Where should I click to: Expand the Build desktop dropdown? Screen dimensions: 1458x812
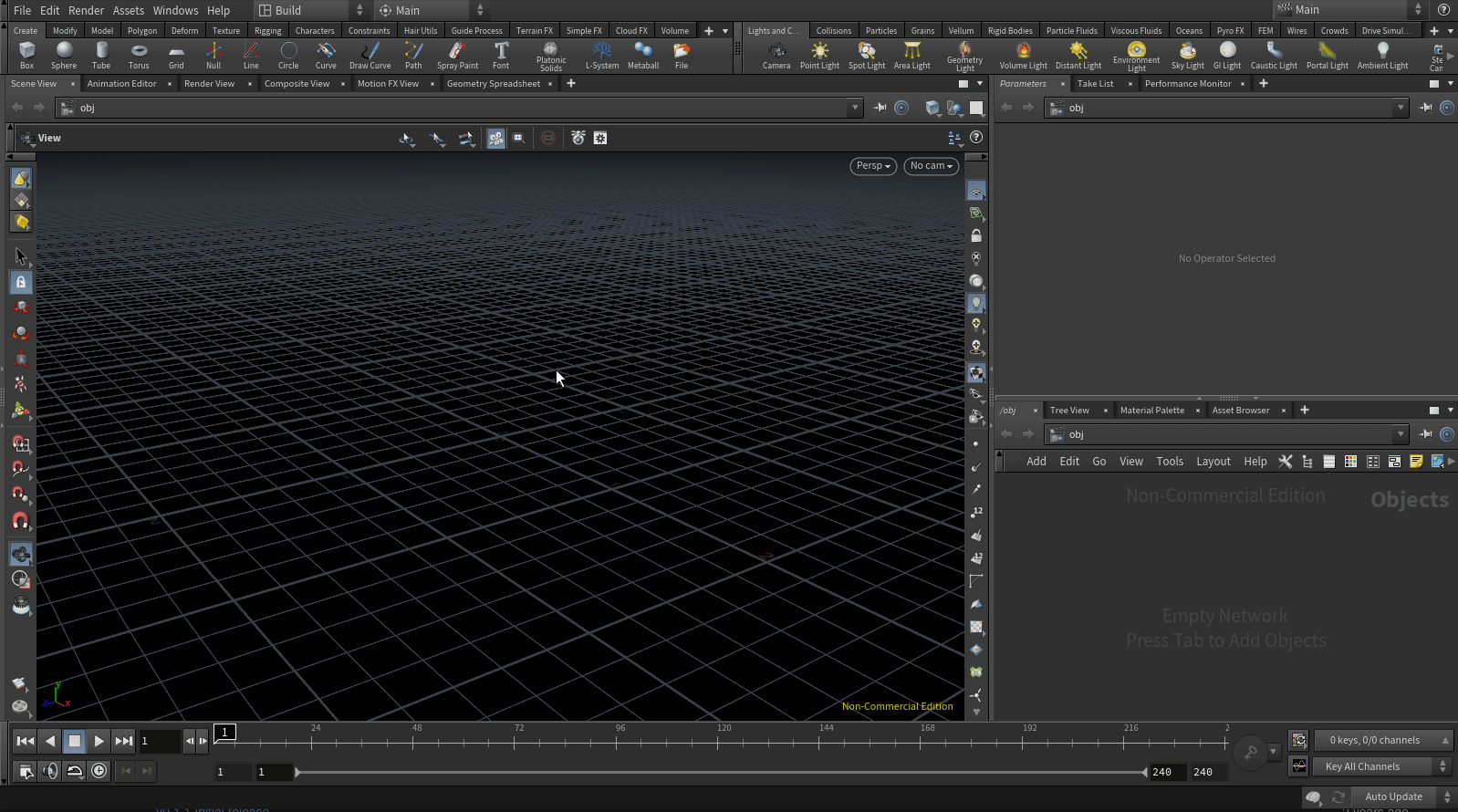coord(310,10)
